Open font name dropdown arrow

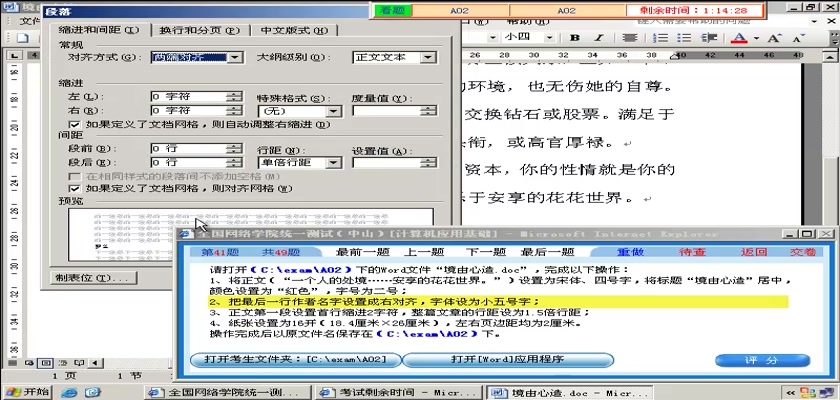click(492, 37)
